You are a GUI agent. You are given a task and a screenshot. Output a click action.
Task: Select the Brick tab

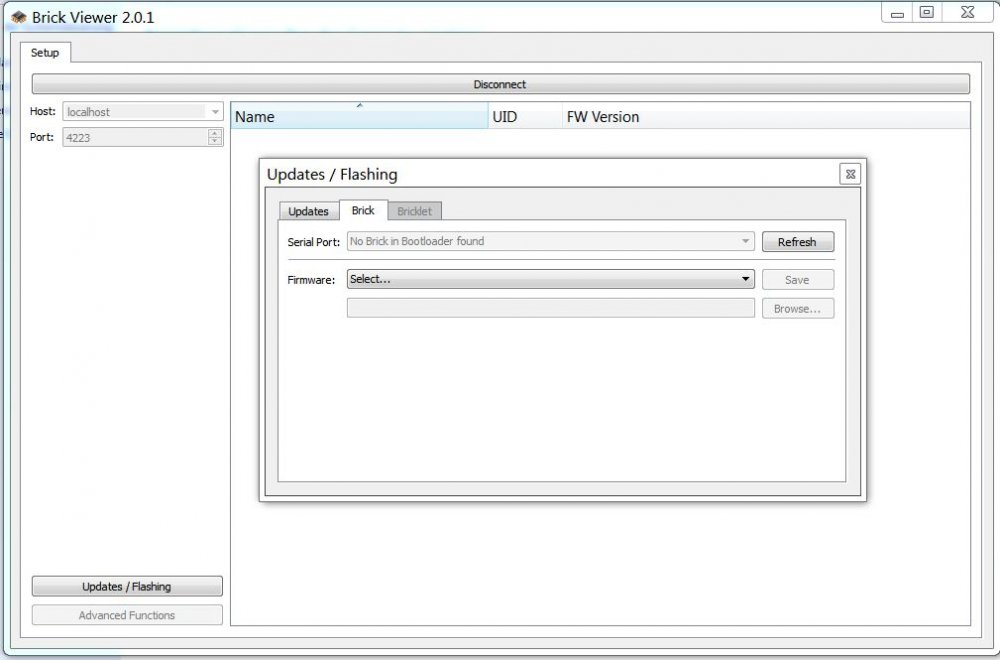[x=363, y=210]
